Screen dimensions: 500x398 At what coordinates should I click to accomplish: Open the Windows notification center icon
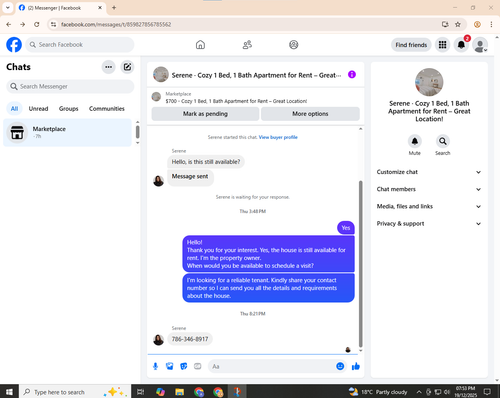(x=487, y=392)
